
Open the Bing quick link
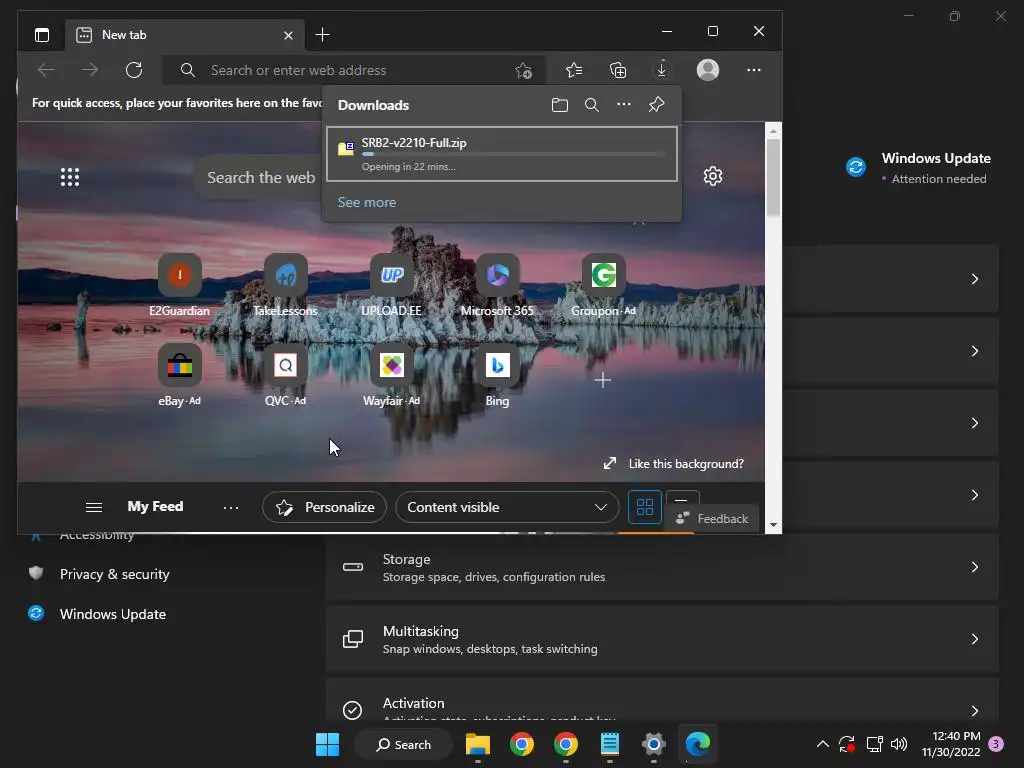tap(498, 376)
